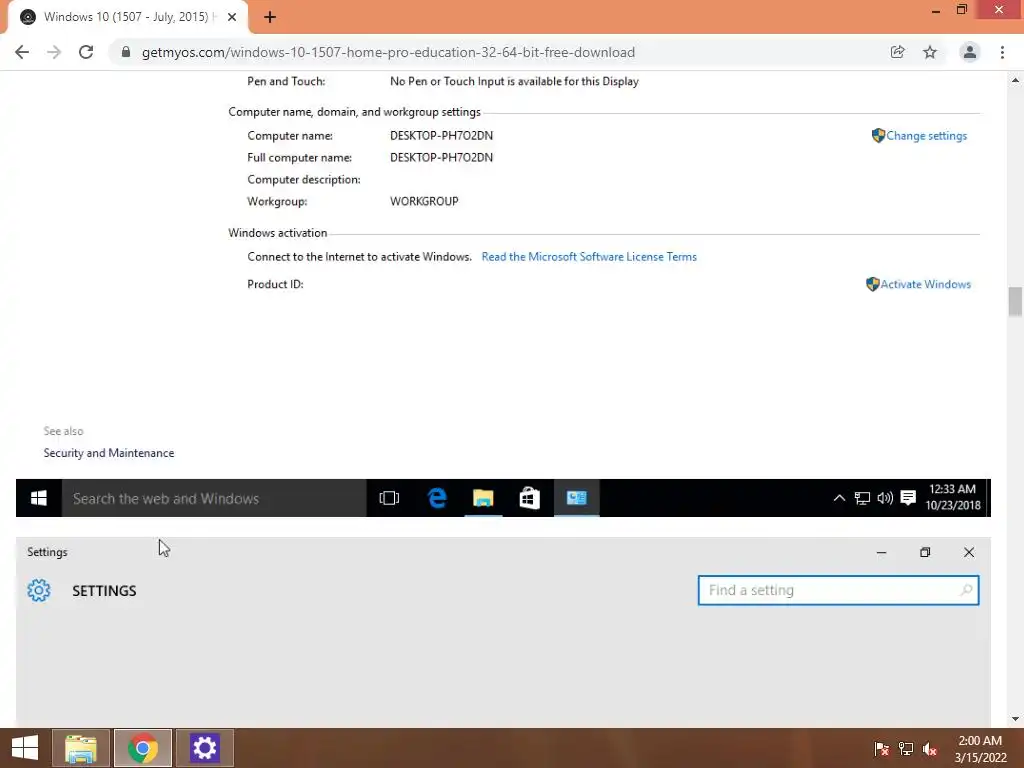Open the Settings gear app on host taskbar
The image size is (1024, 768).
pyautogui.click(x=205, y=748)
